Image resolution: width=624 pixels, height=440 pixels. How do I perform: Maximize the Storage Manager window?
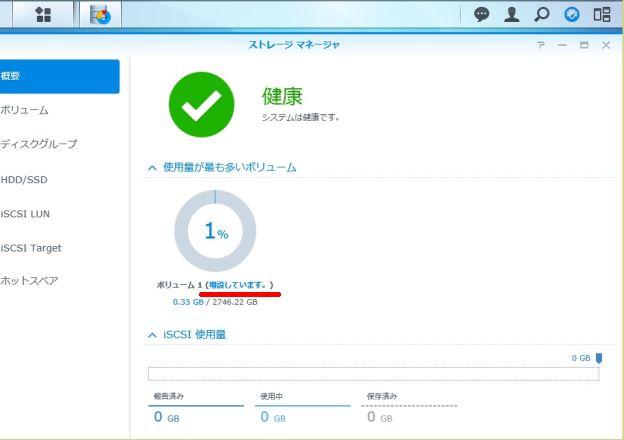584,45
